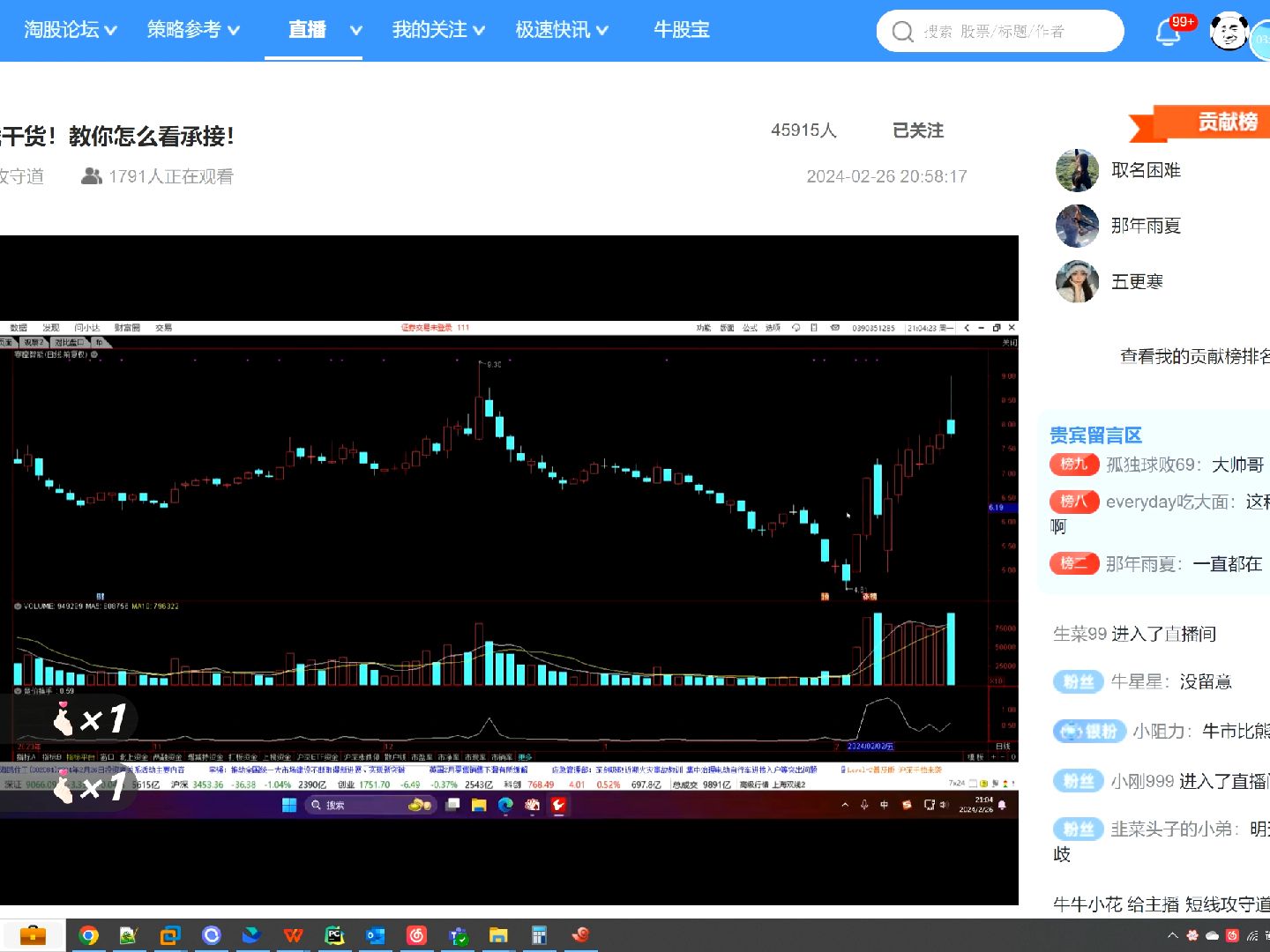Open File Explorer from the taskbar

(x=498, y=935)
